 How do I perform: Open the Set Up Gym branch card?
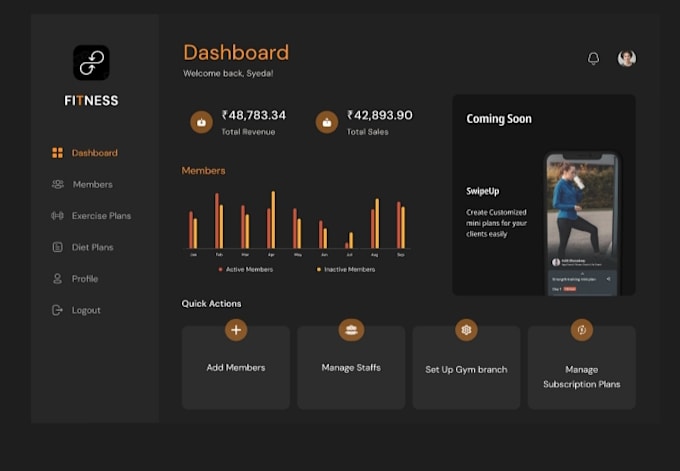click(466, 367)
